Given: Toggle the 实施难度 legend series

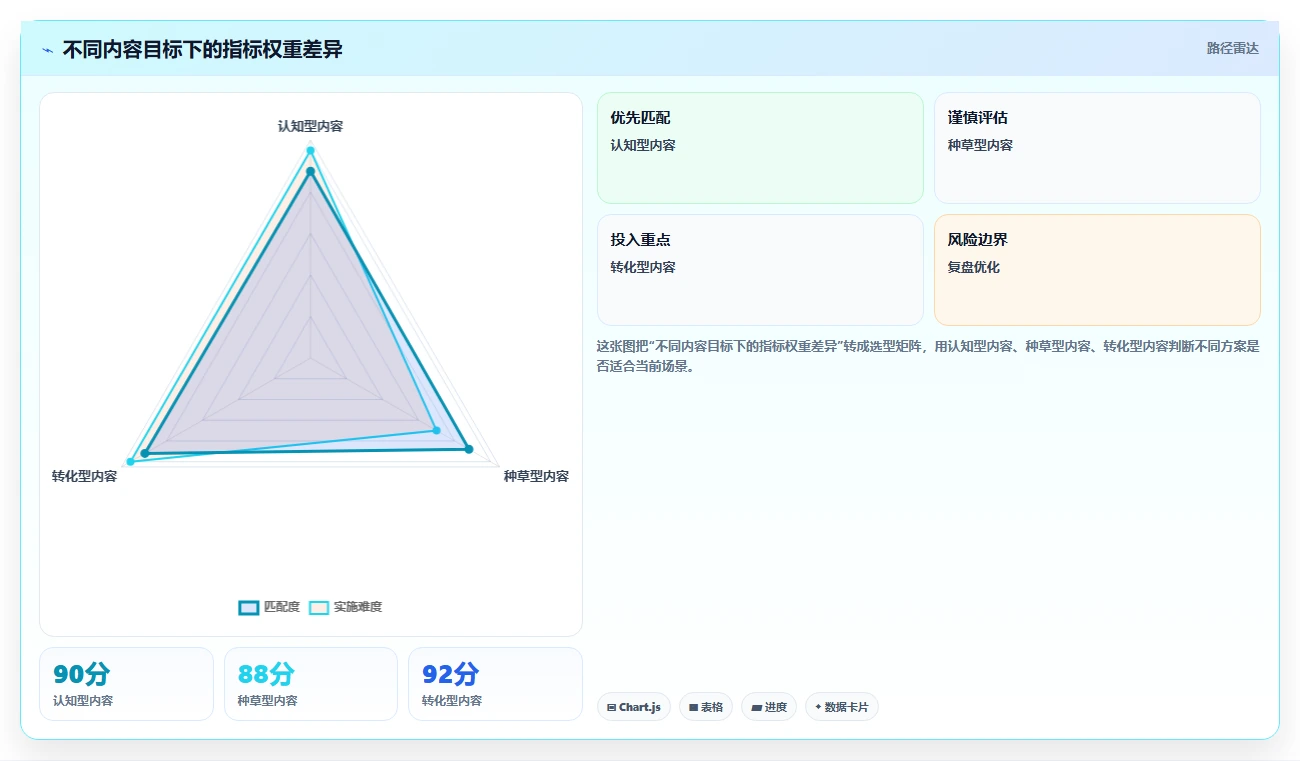Looking at the screenshot, I should coord(345,607).
